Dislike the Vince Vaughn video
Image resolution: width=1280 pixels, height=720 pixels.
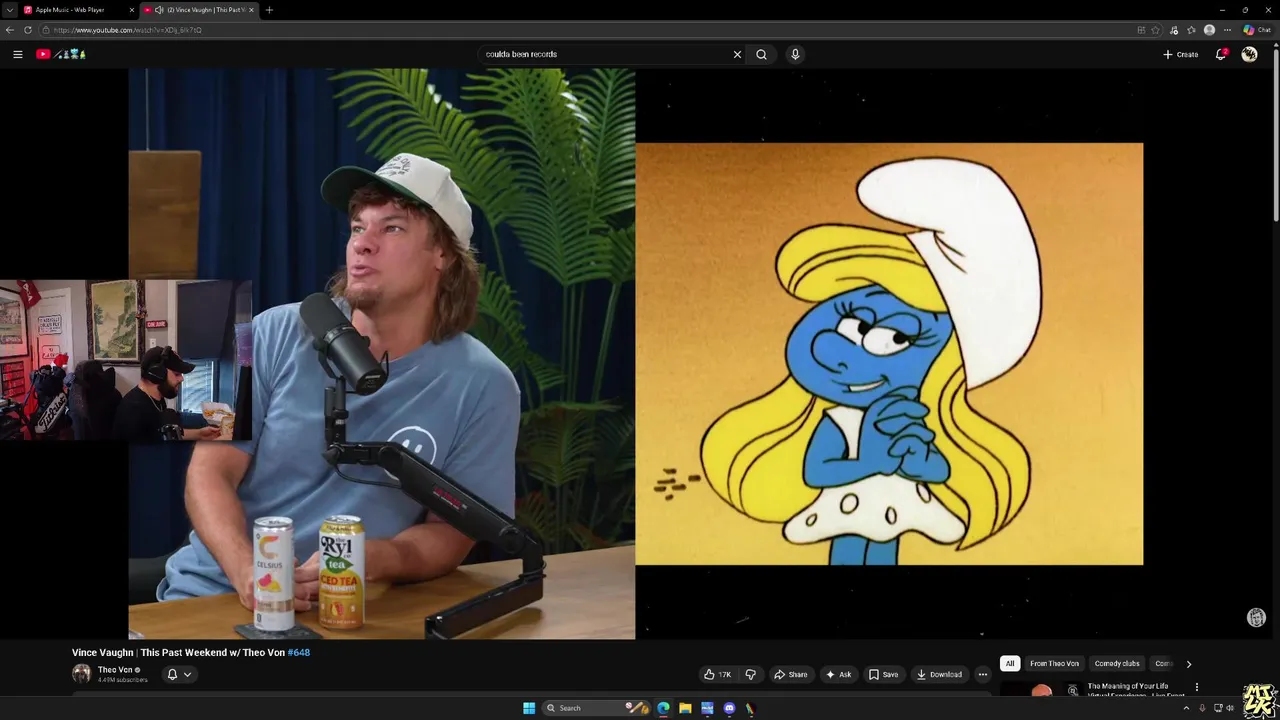pos(751,674)
